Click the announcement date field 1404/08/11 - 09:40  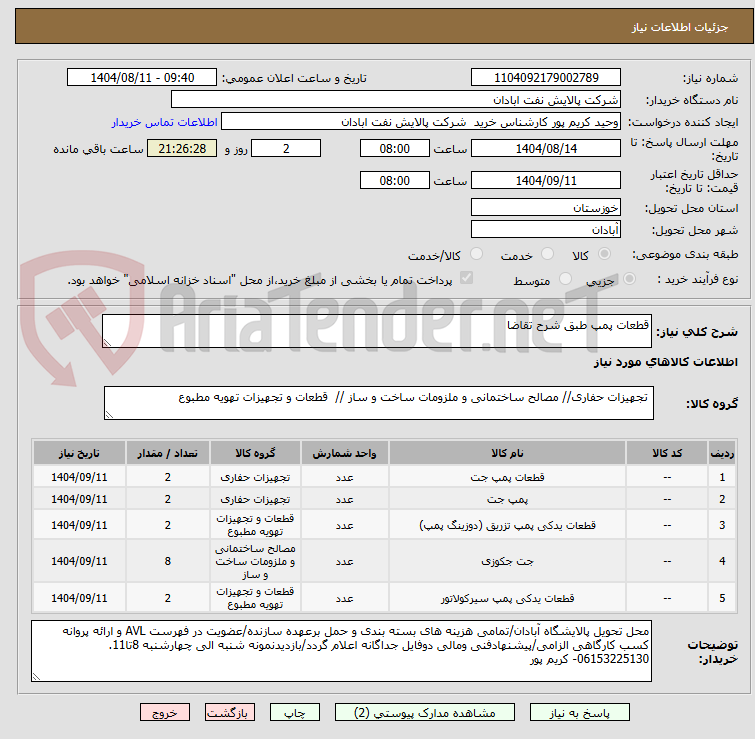tap(142, 78)
